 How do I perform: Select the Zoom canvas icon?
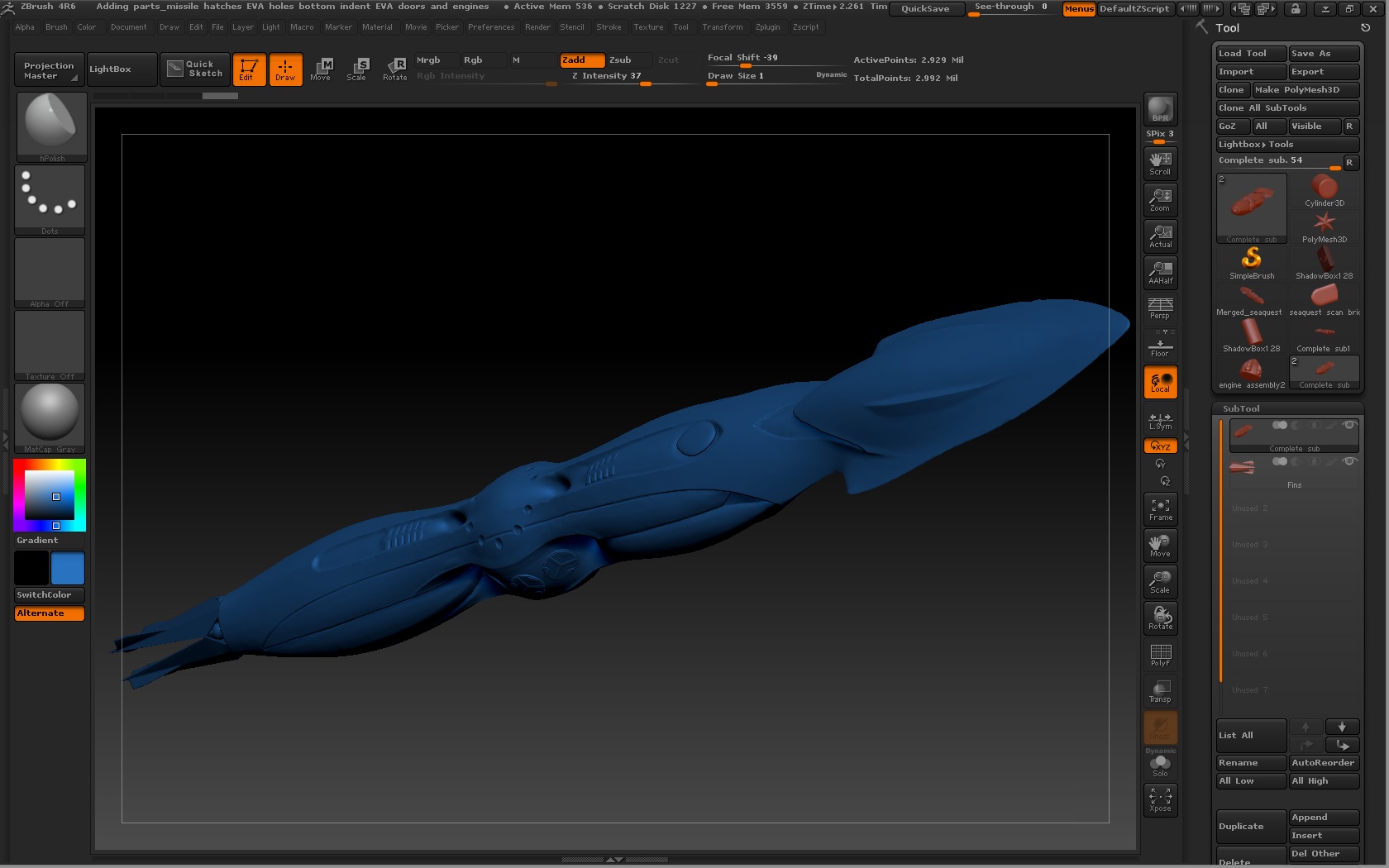click(1160, 199)
